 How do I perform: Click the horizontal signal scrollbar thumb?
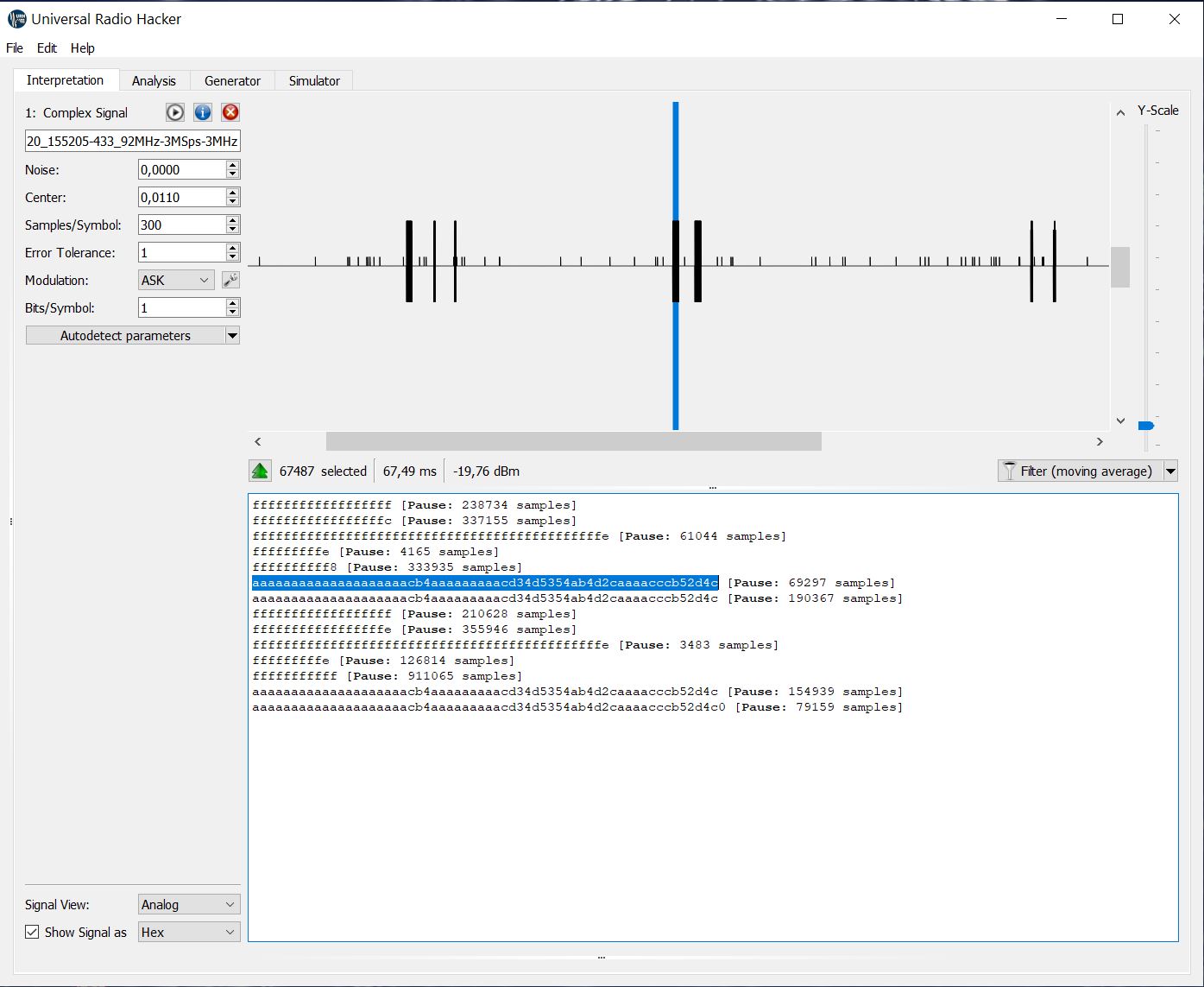coord(574,441)
